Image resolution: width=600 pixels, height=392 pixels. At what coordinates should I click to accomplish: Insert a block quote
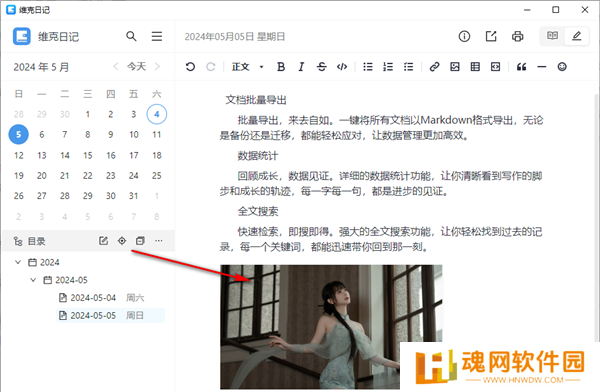point(521,67)
